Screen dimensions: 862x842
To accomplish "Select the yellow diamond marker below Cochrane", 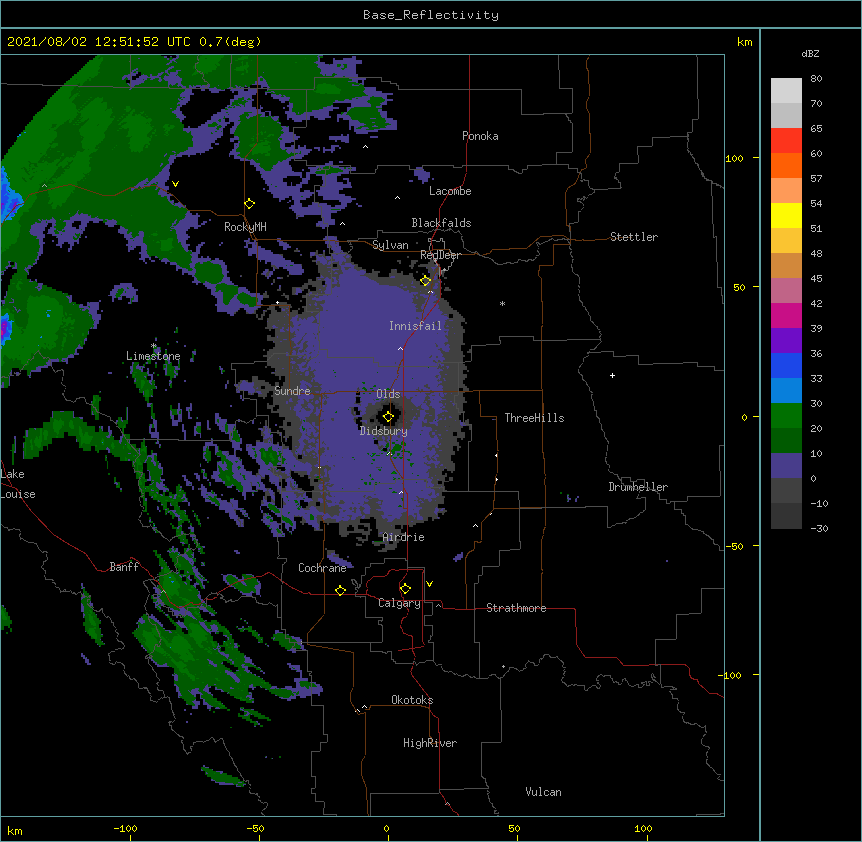I will tap(340, 590).
